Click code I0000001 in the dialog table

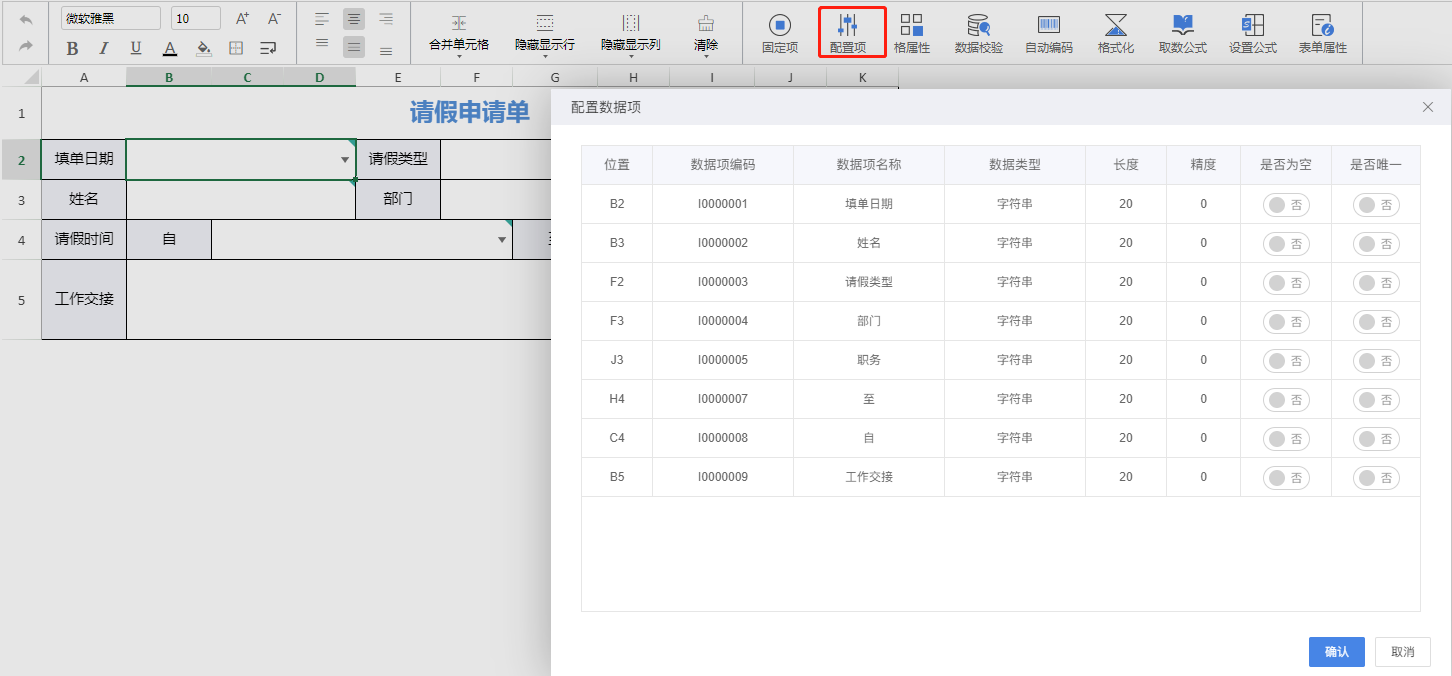coord(723,204)
